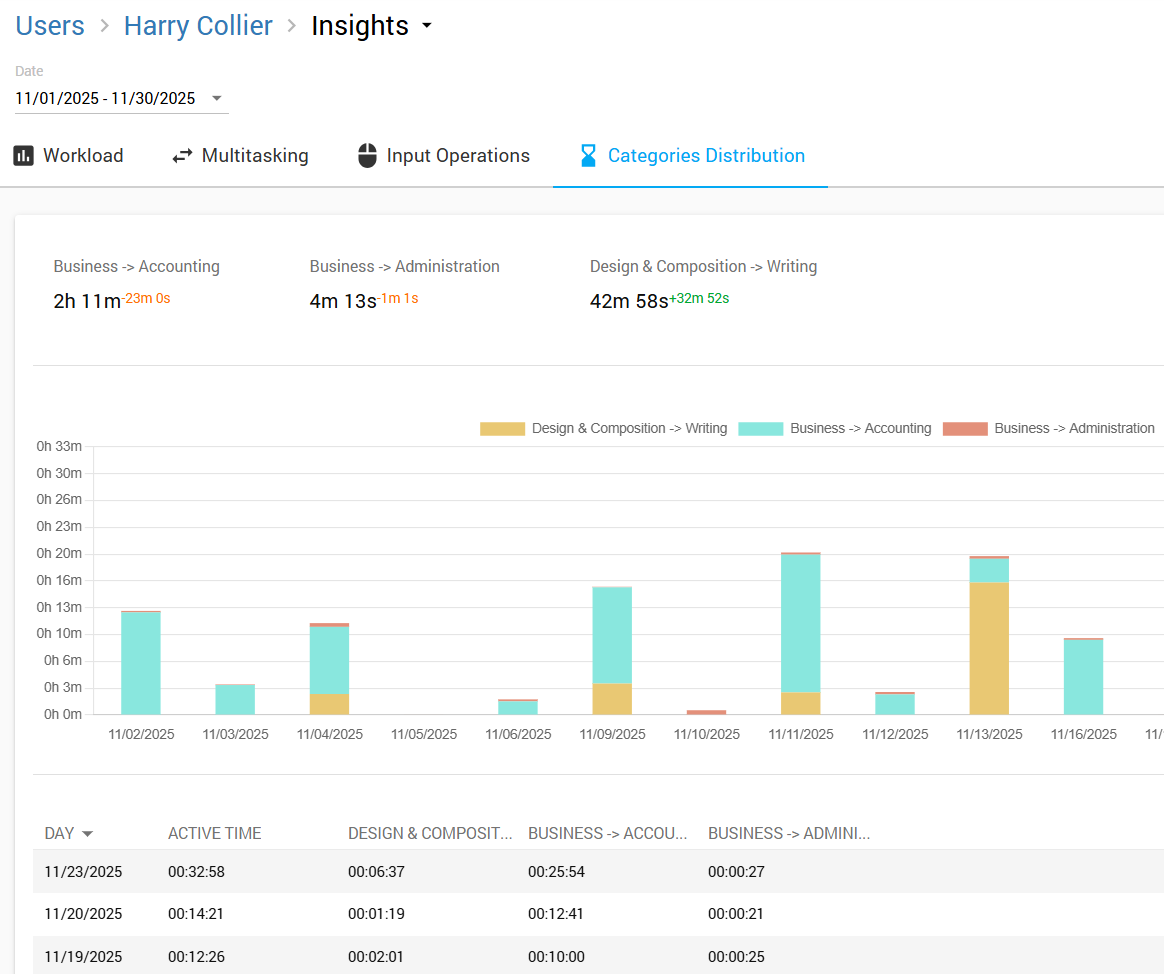Click the Categories Distribution hourglass icon
This screenshot has height=974, width=1164.
[x=589, y=156]
